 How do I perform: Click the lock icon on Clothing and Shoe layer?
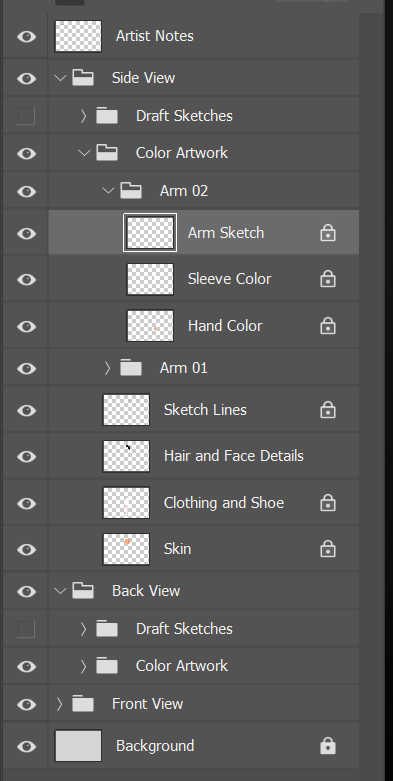pyautogui.click(x=328, y=503)
